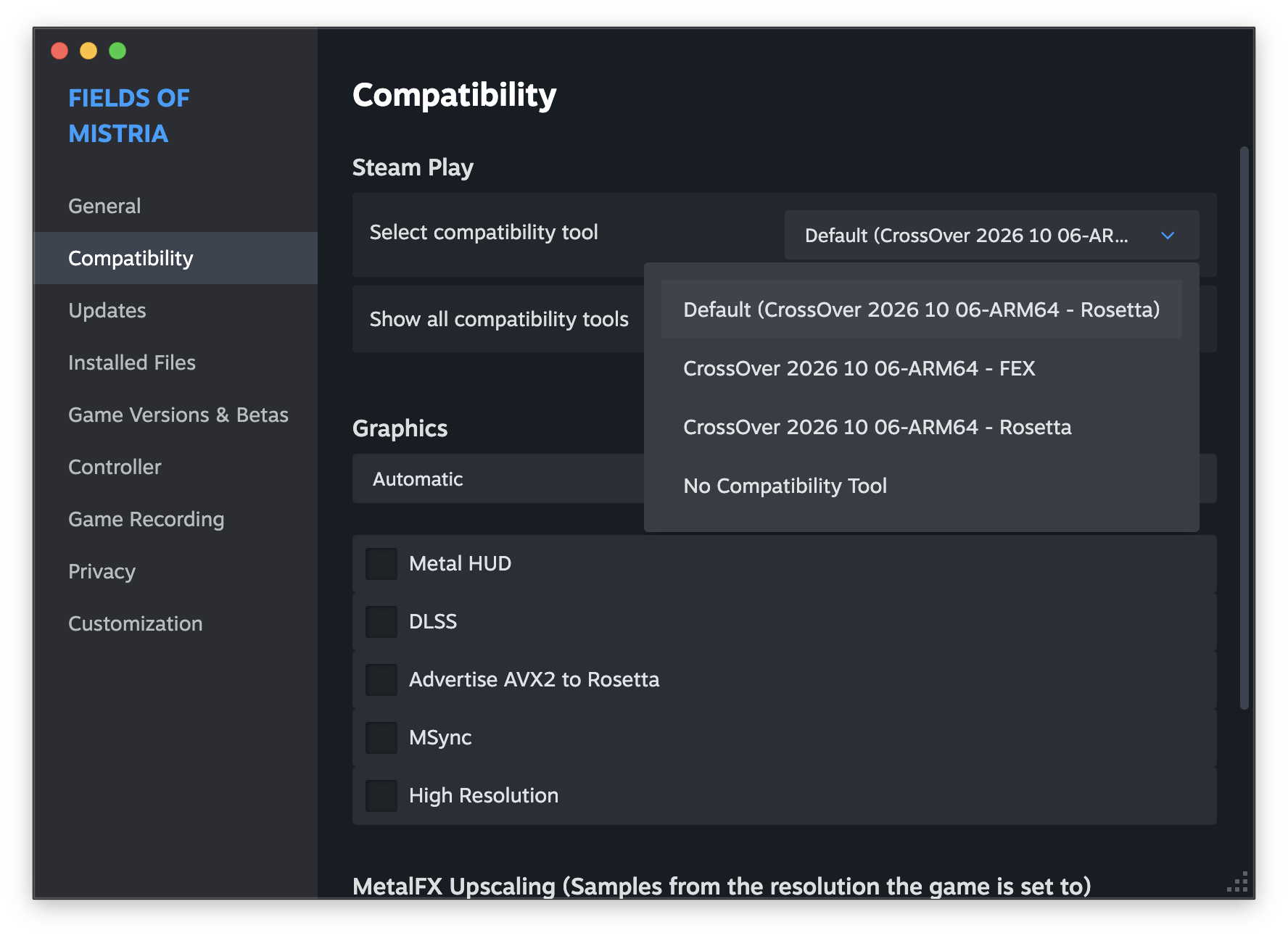
Task: Enable the MSync option
Action: click(381, 738)
